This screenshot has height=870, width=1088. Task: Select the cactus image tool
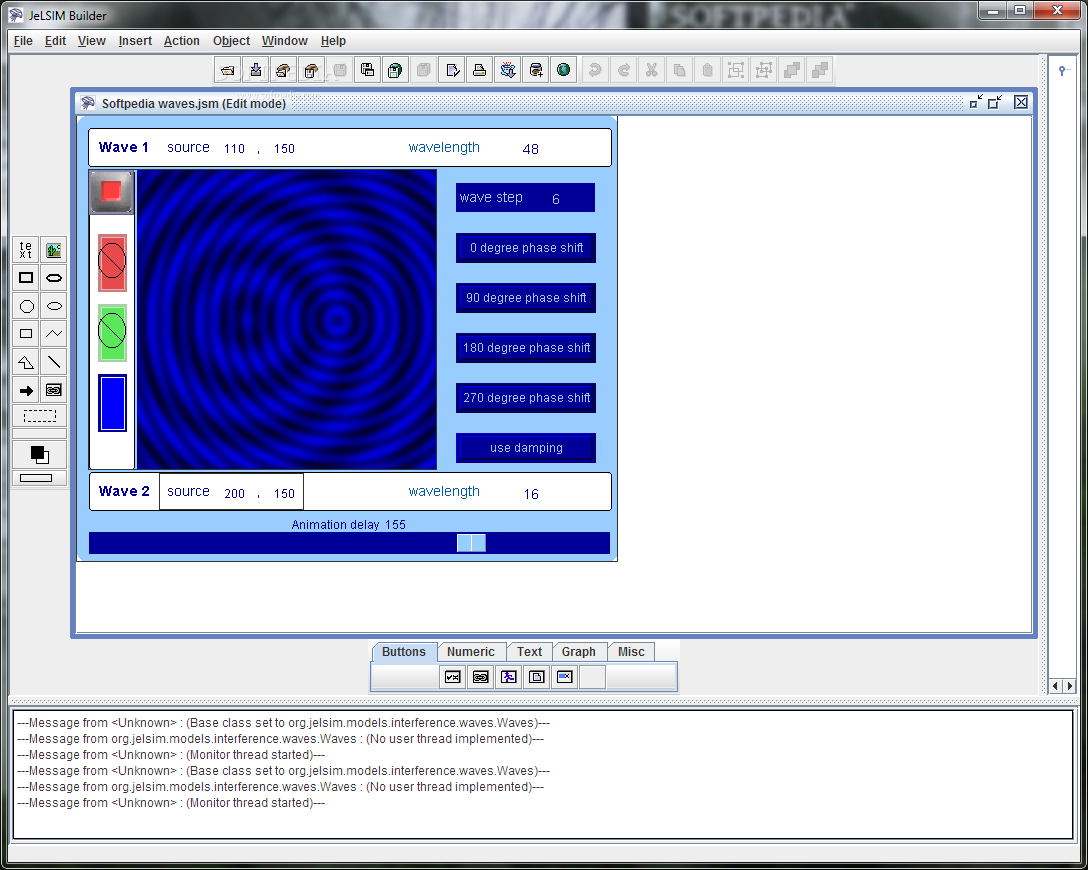[53, 250]
